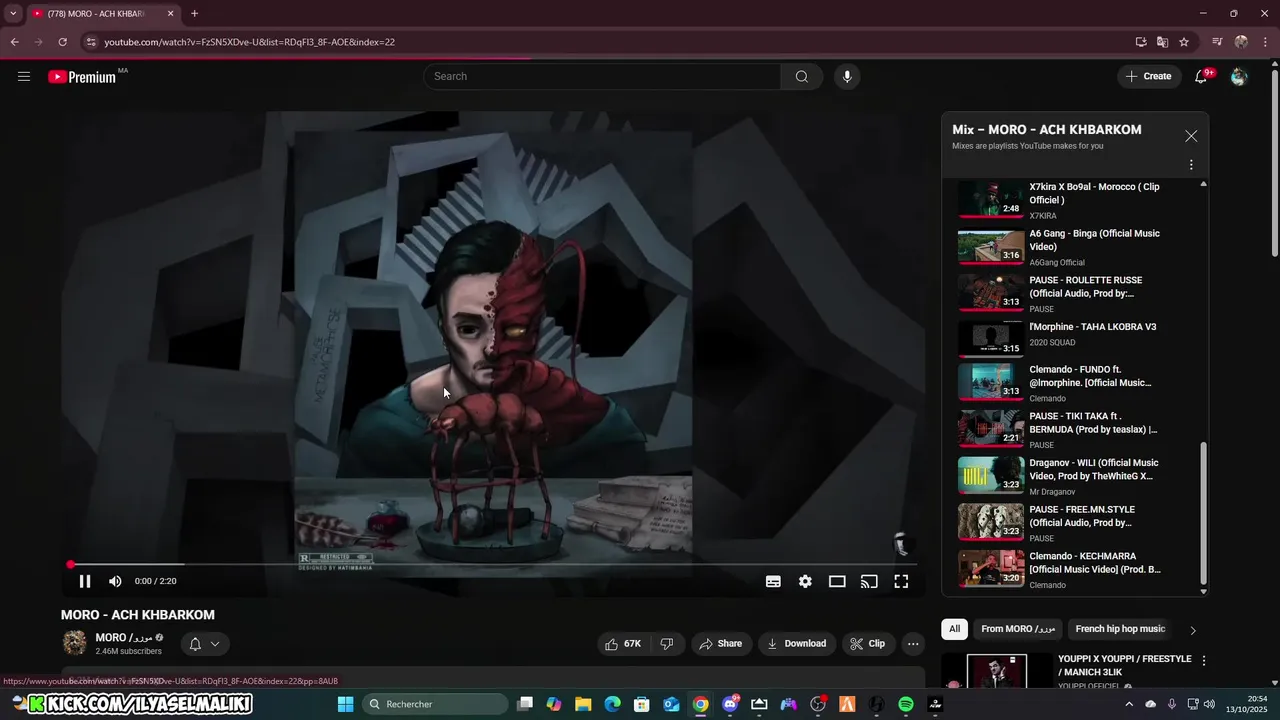Focus the YouTube search box

point(602,76)
